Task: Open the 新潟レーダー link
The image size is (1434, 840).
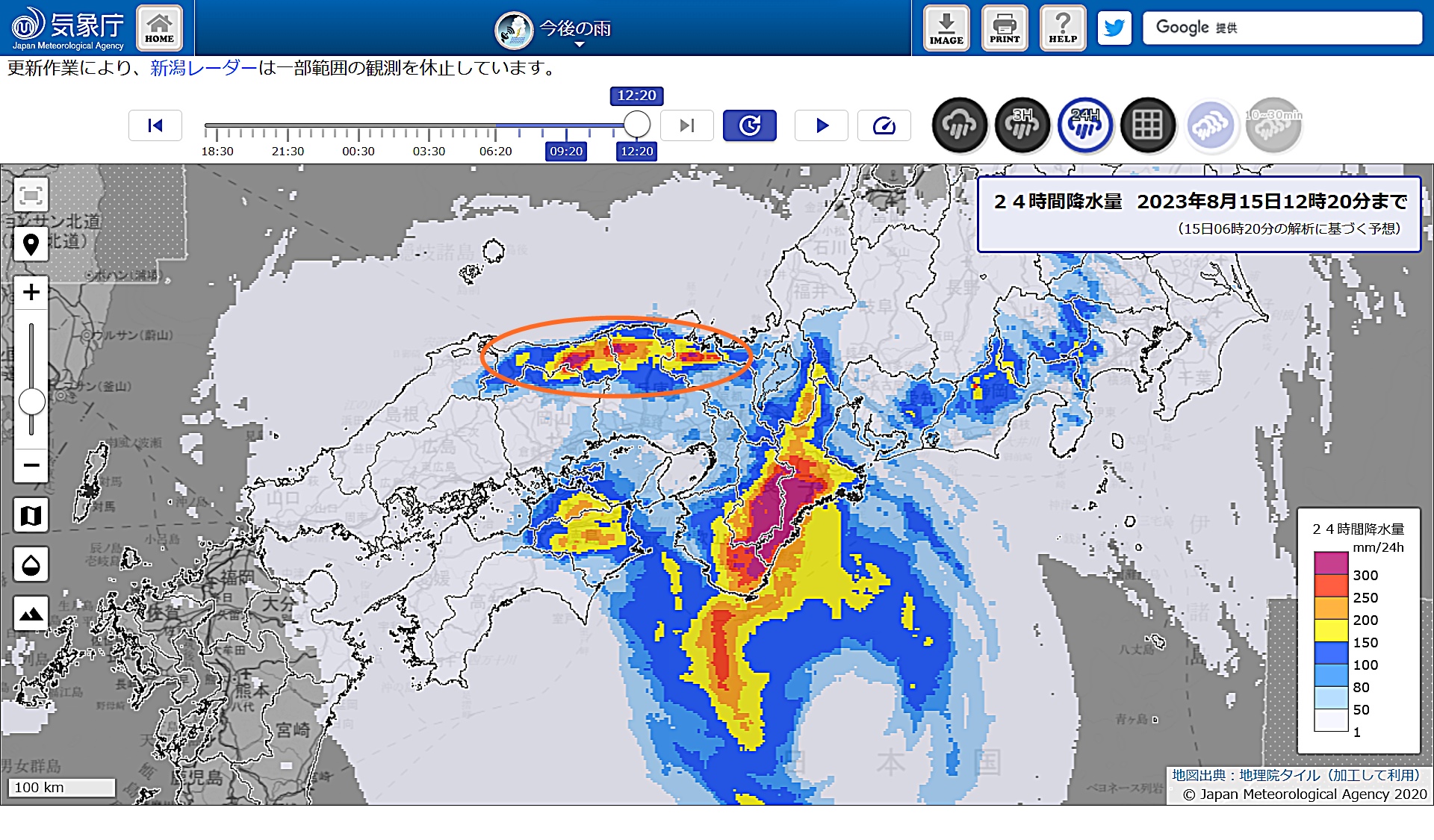Action: tap(203, 69)
